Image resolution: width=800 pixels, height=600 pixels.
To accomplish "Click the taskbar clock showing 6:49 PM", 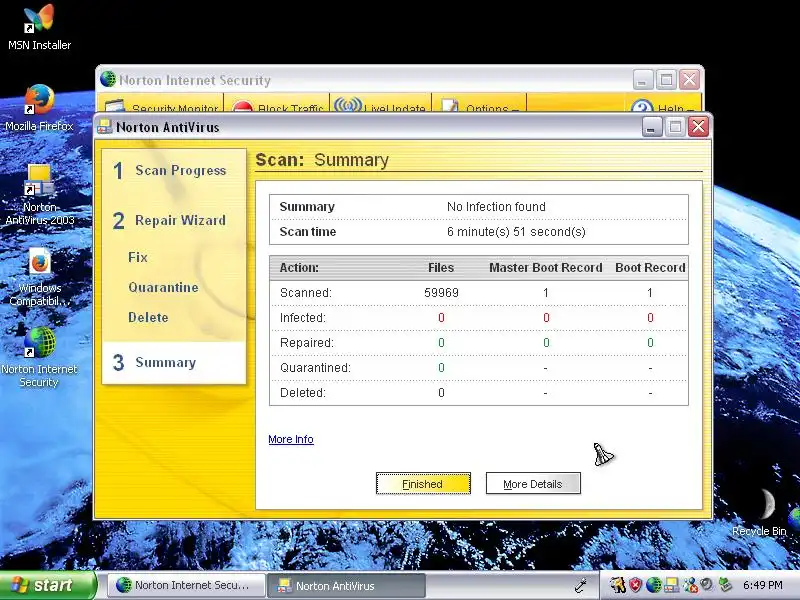I will click(x=762, y=585).
